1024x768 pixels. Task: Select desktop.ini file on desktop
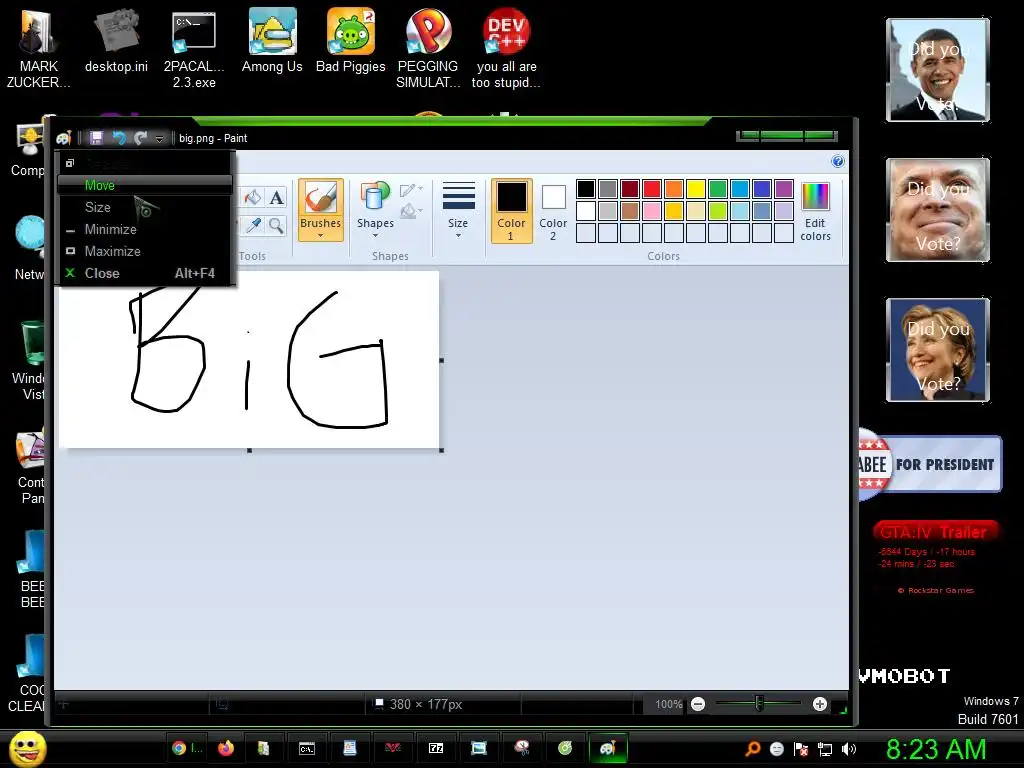[116, 40]
